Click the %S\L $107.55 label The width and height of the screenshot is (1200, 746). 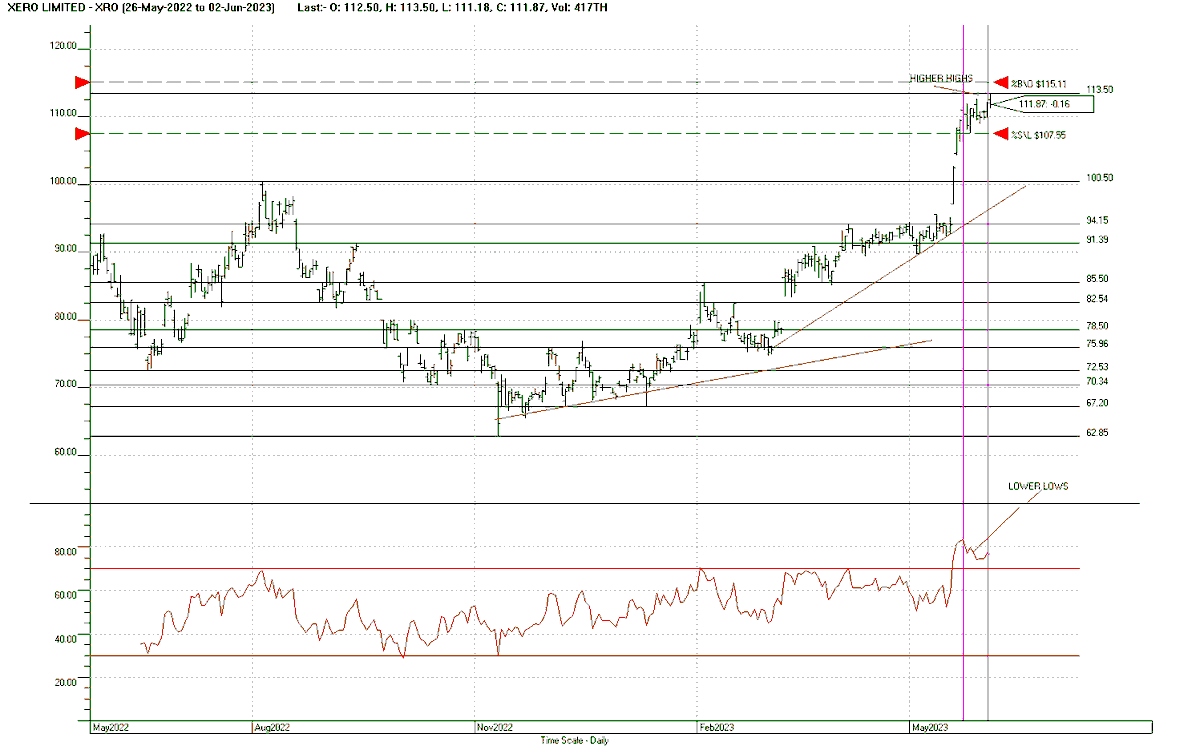click(1039, 134)
